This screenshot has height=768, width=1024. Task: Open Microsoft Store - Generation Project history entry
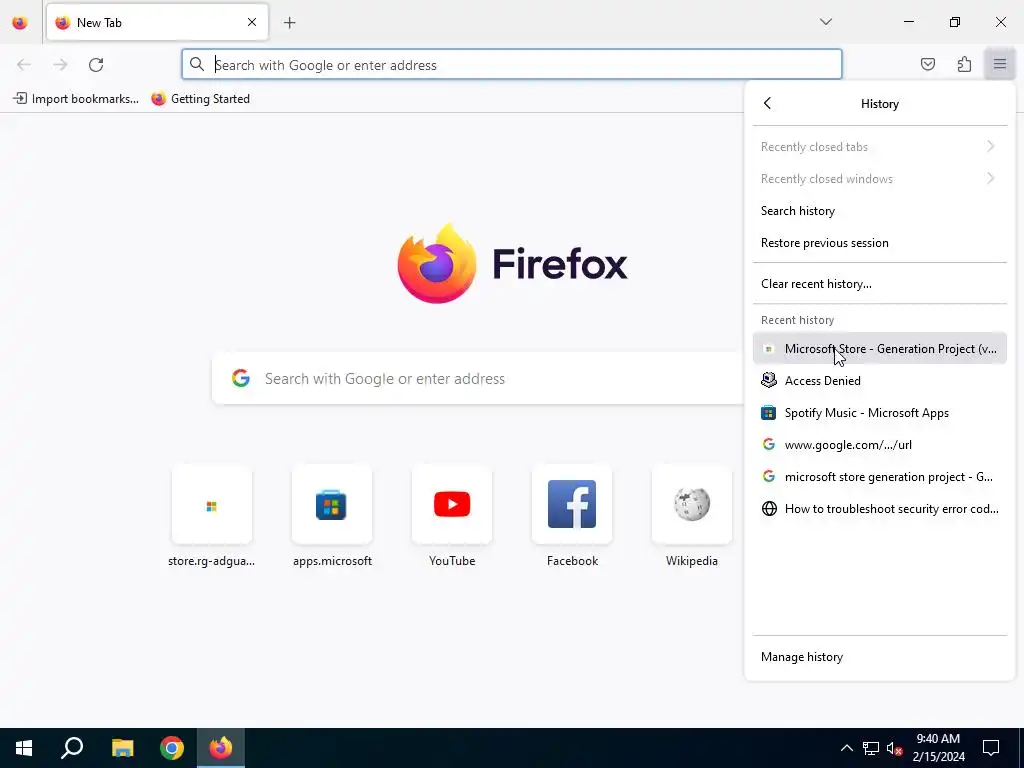(x=880, y=349)
